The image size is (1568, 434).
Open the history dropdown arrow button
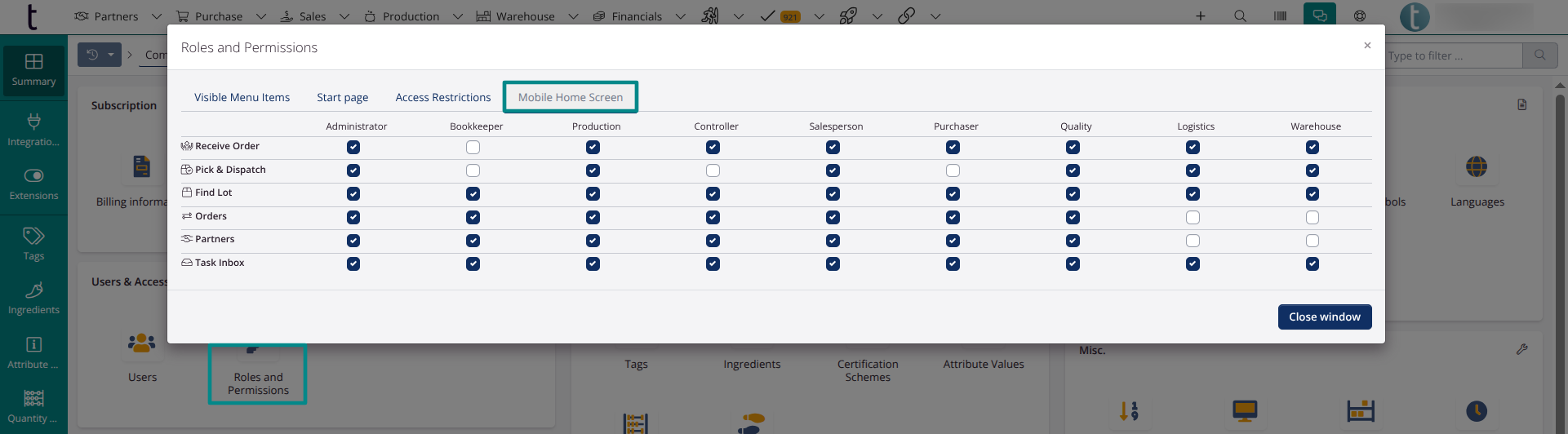coord(111,55)
